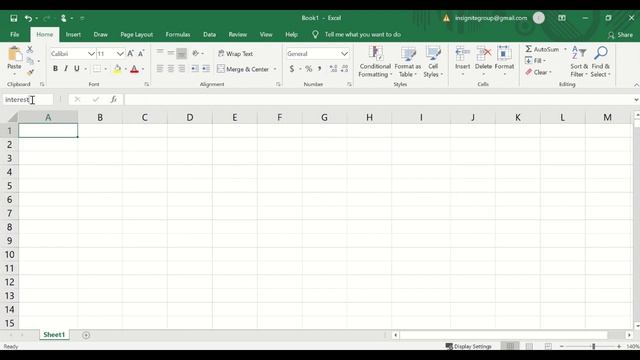Click Top Align icon
640x360 pixels.
[160, 53]
